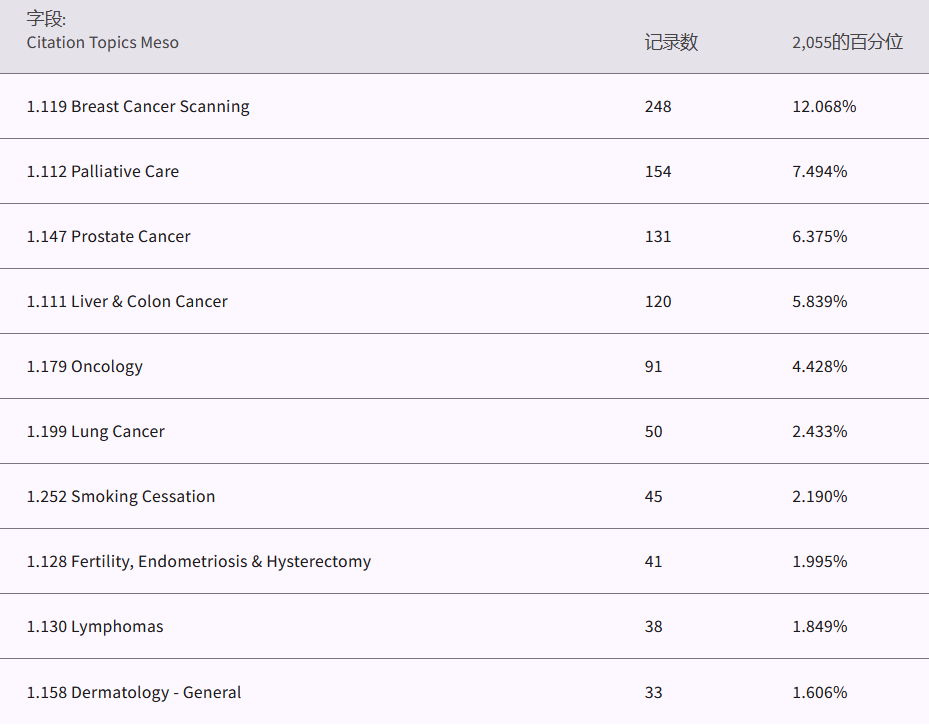Select the 1.130 Lymphomas topic

coord(95,626)
